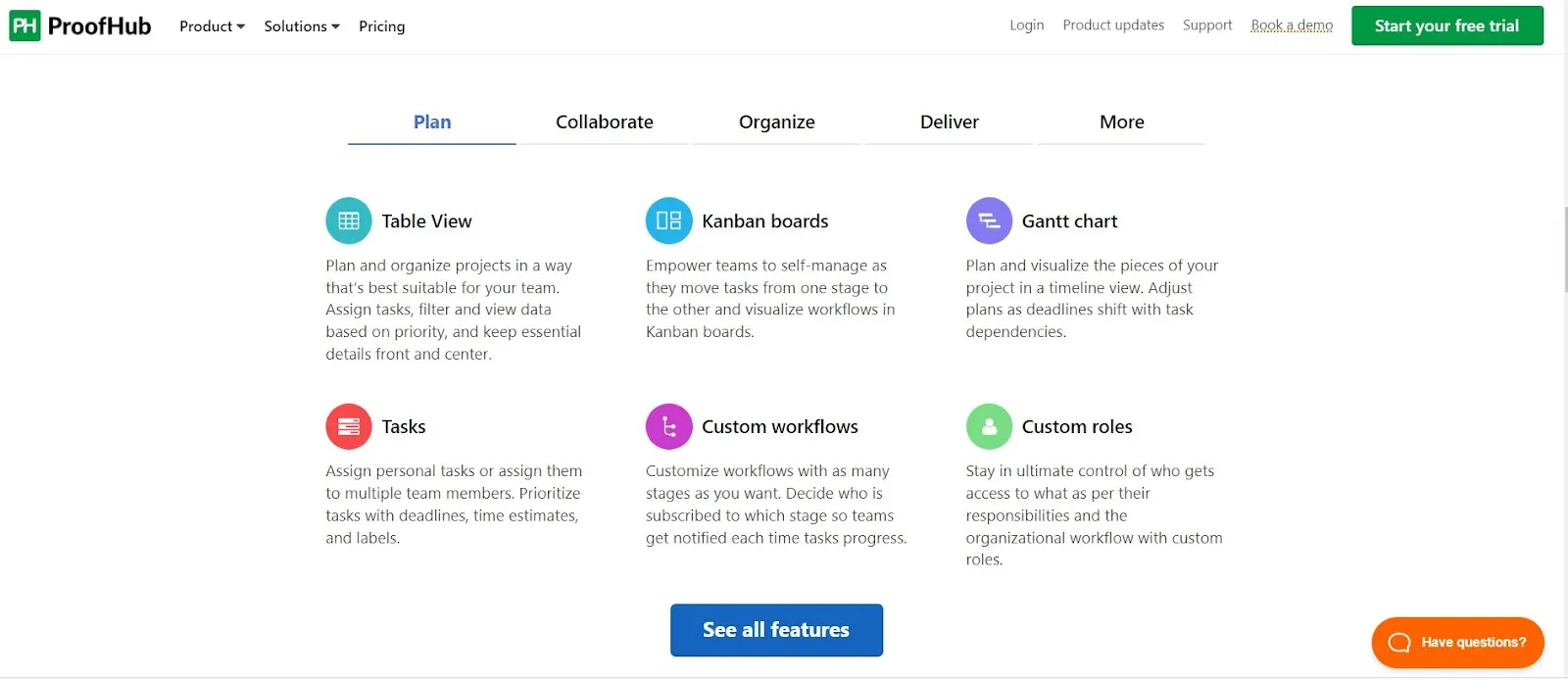1568x680 pixels.
Task: Click the Pricing menu item
Action: tap(381, 26)
